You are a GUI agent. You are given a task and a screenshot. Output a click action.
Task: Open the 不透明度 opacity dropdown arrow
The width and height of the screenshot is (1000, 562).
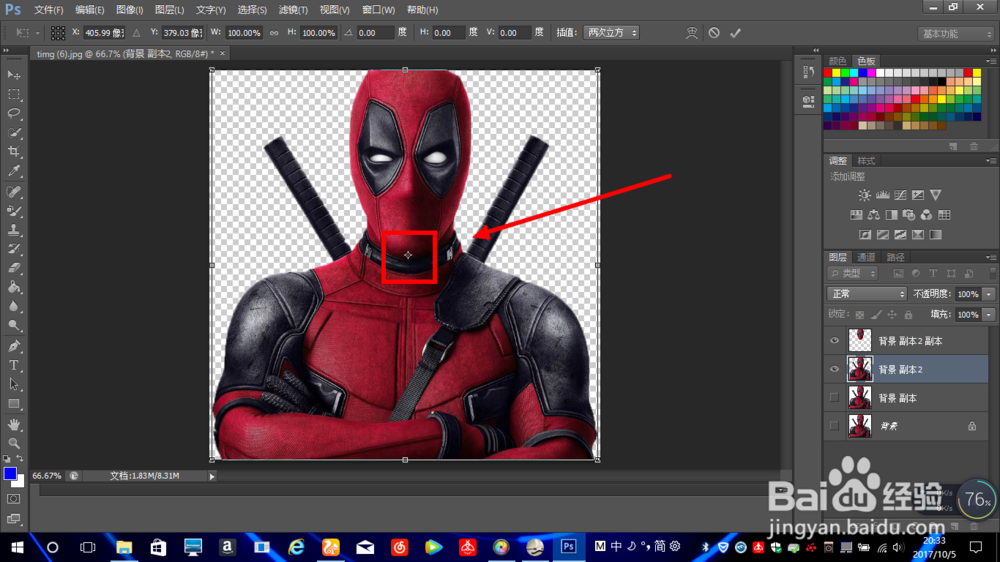pos(989,294)
